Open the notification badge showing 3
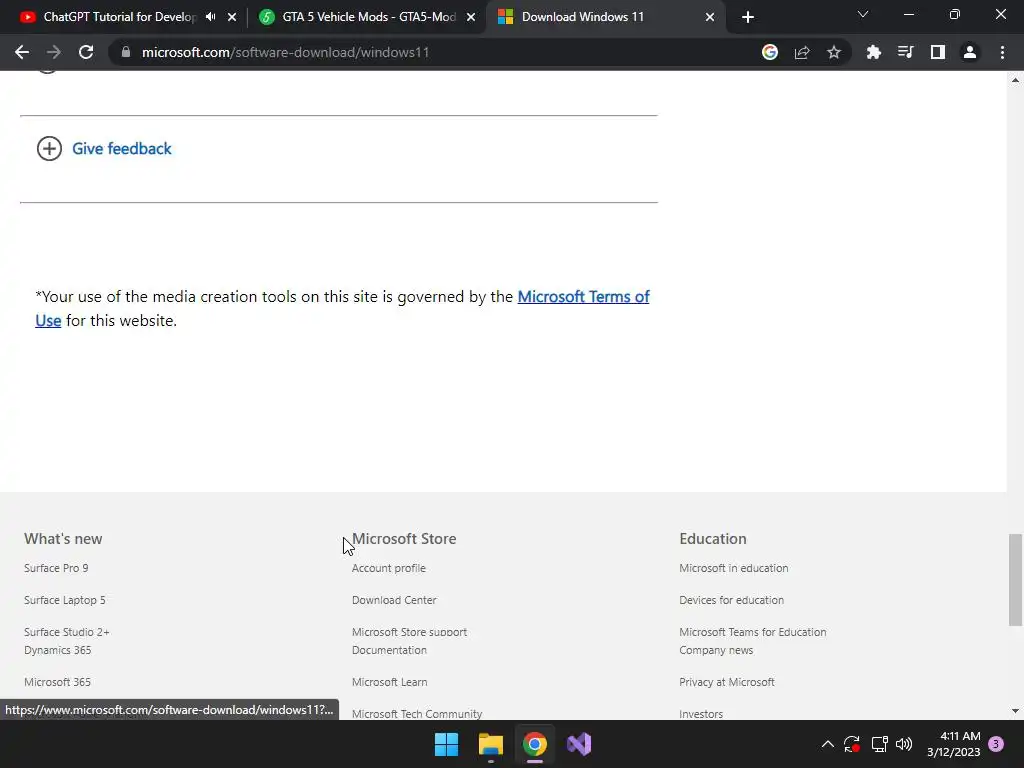Image resolution: width=1024 pixels, height=768 pixels. (x=996, y=744)
